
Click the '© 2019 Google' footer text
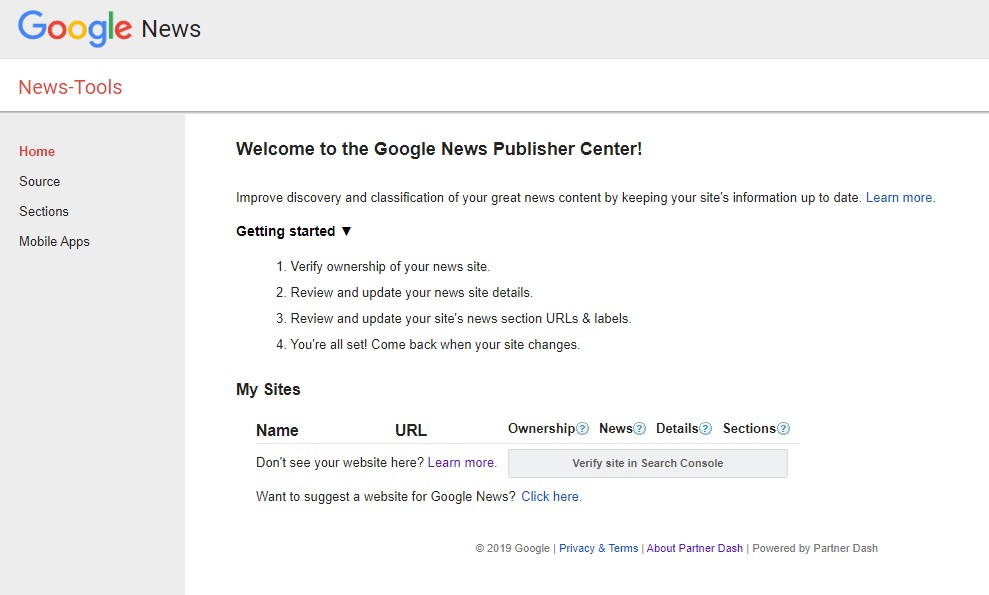tap(512, 548)
